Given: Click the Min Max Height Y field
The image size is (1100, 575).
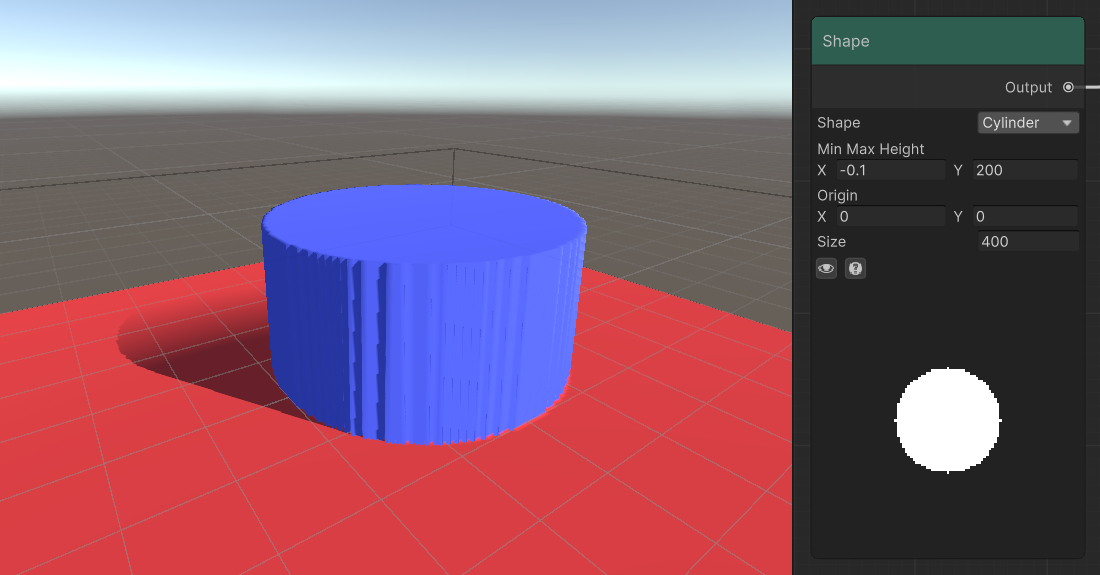Looking at the screenshot, I should (x=1024, y=170).
